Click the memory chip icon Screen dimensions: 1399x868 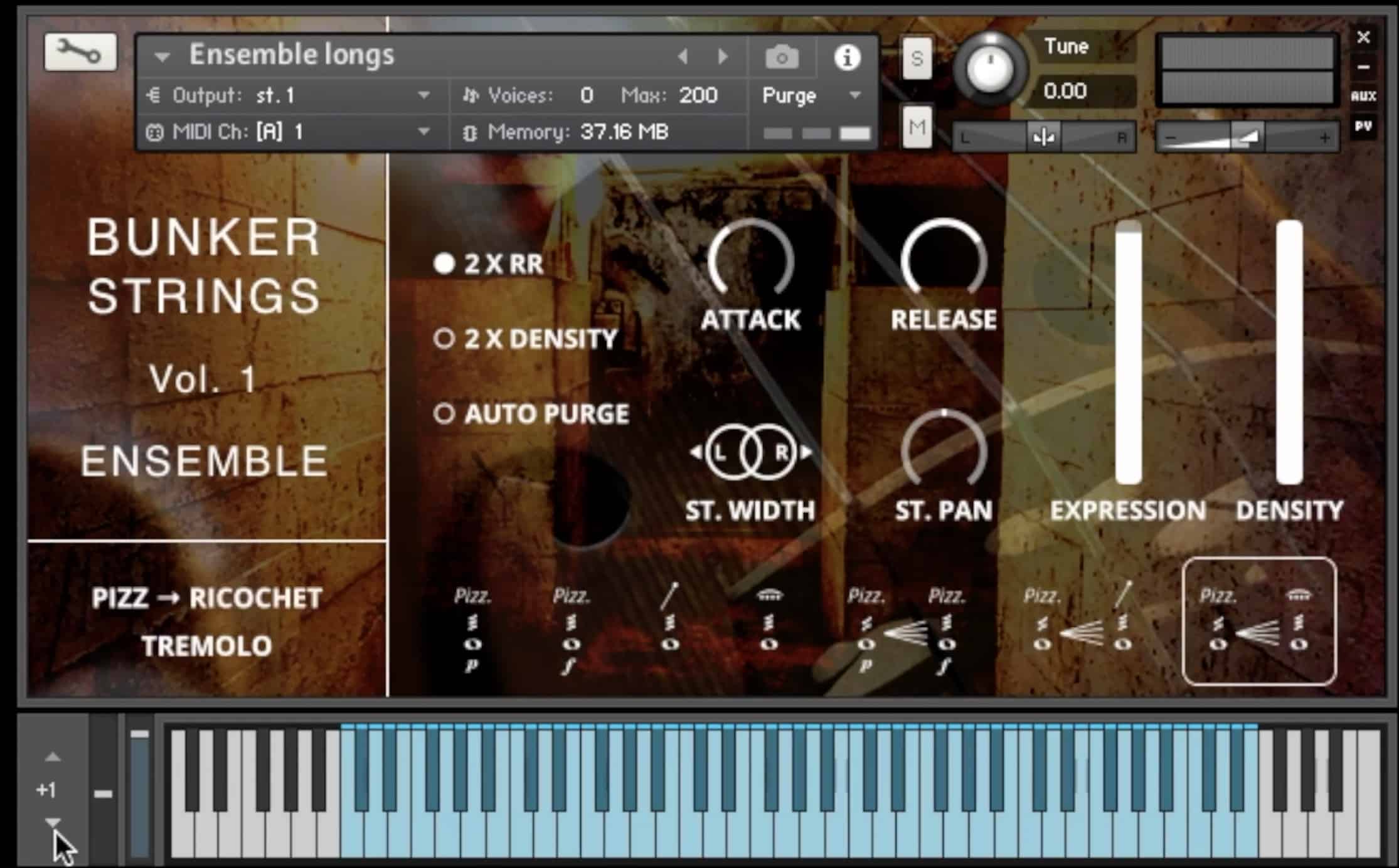coord(471,132)
